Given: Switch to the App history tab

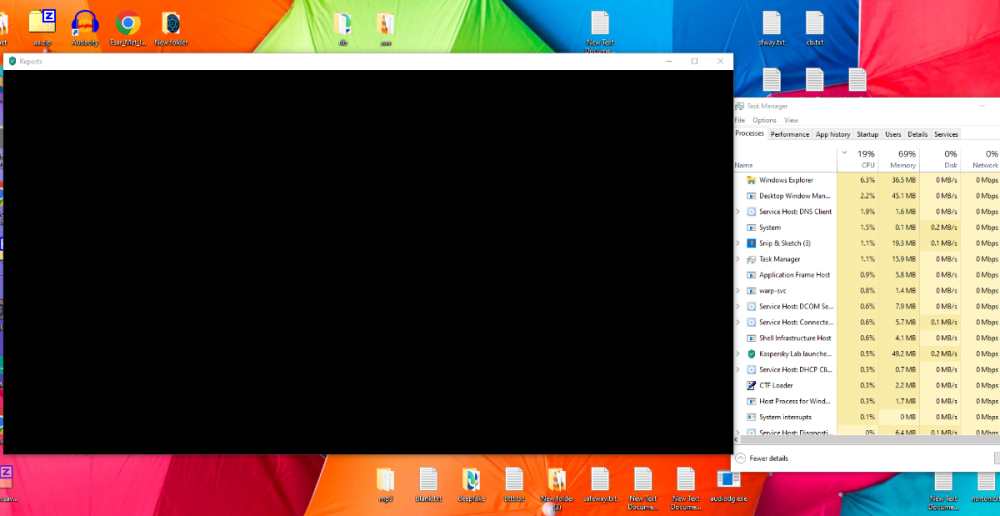Looking at the screenshot, I should click(833, 135).
